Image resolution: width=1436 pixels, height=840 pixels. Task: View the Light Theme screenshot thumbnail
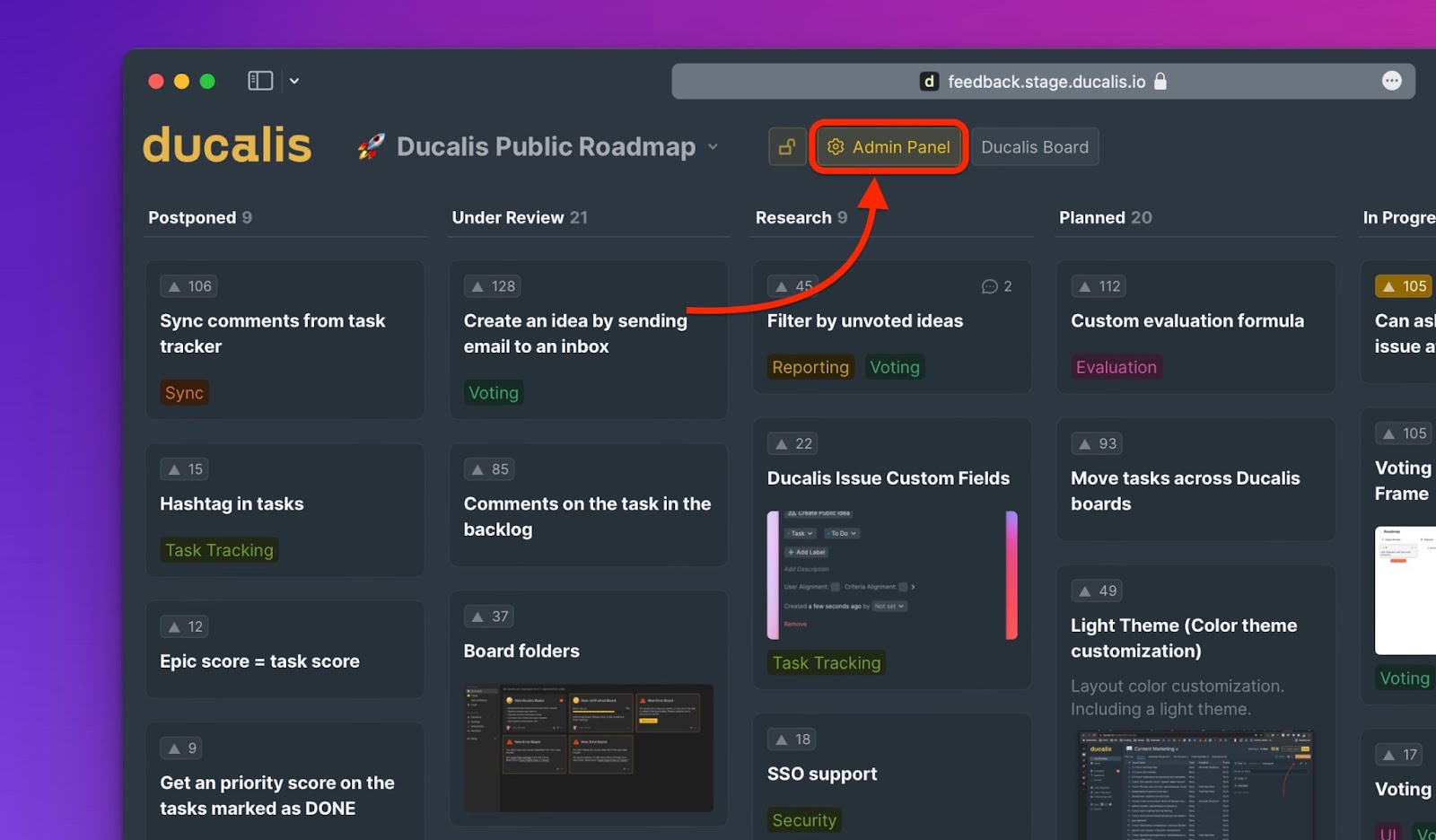[1195, 784]
